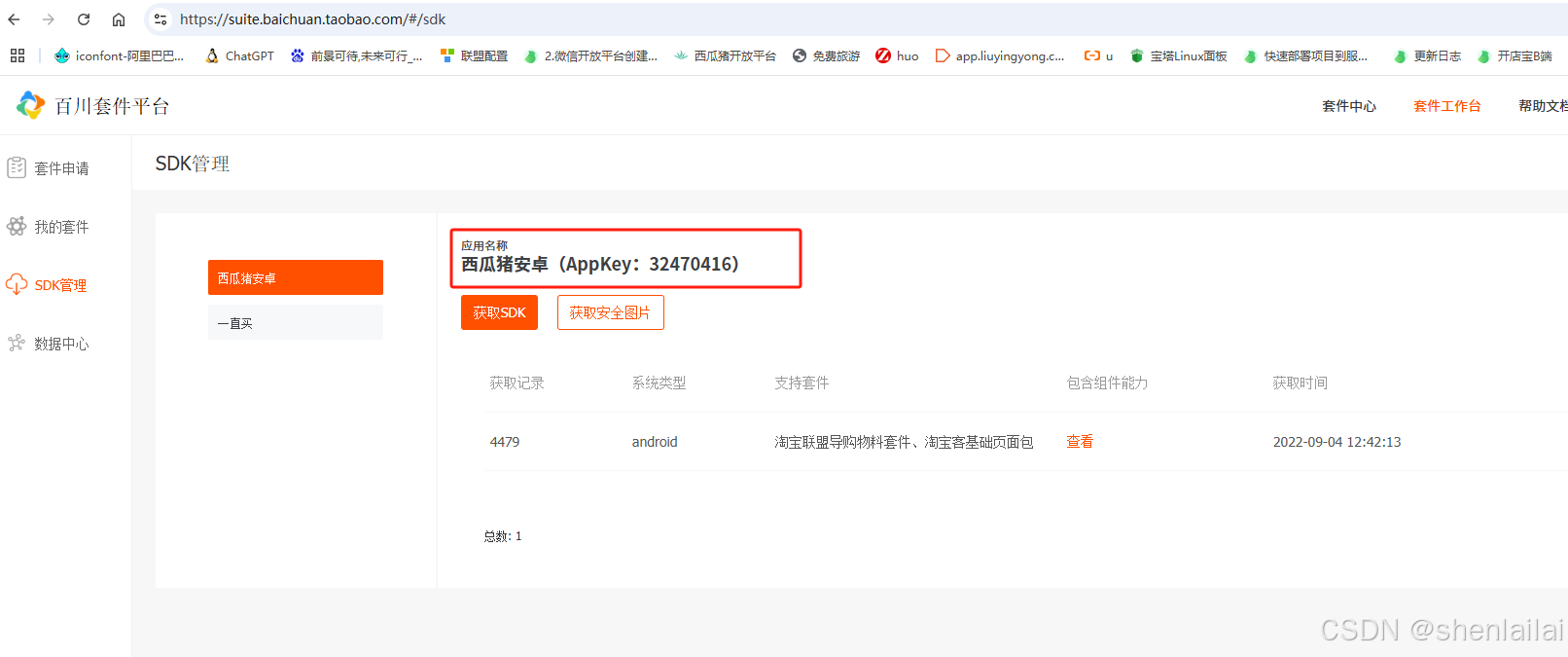The image size is (1568, 657).
Task: Click the SDK管理 page heading
Action: tap(193, 164)
